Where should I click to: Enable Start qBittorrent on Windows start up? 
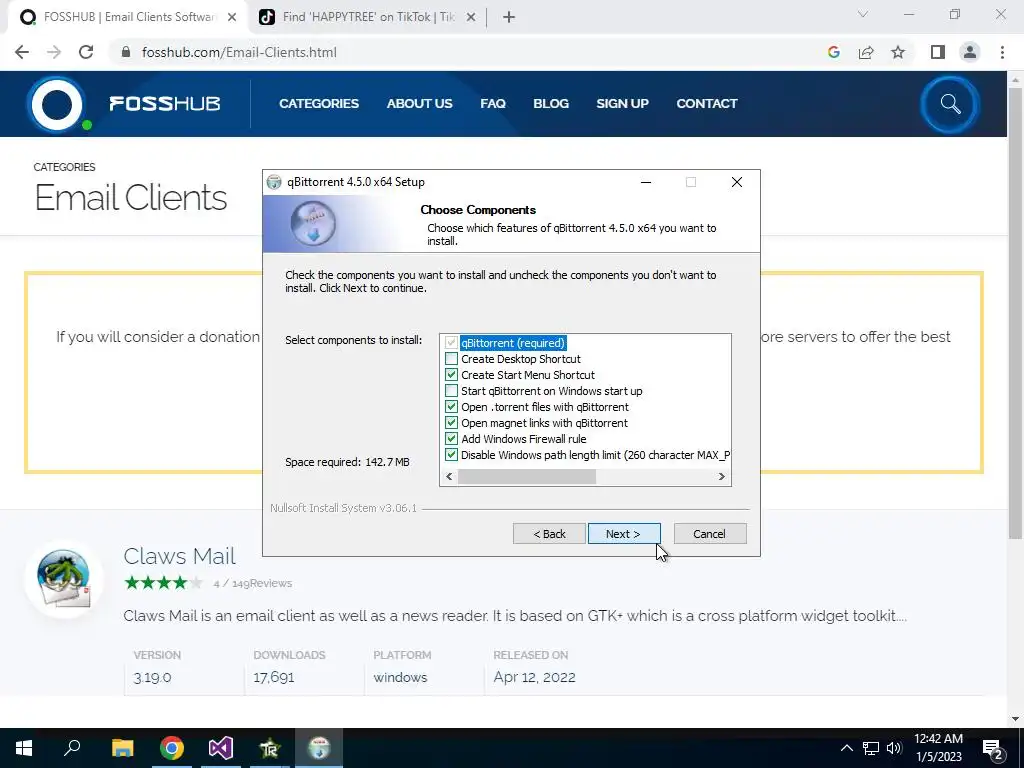pos(451,391)
